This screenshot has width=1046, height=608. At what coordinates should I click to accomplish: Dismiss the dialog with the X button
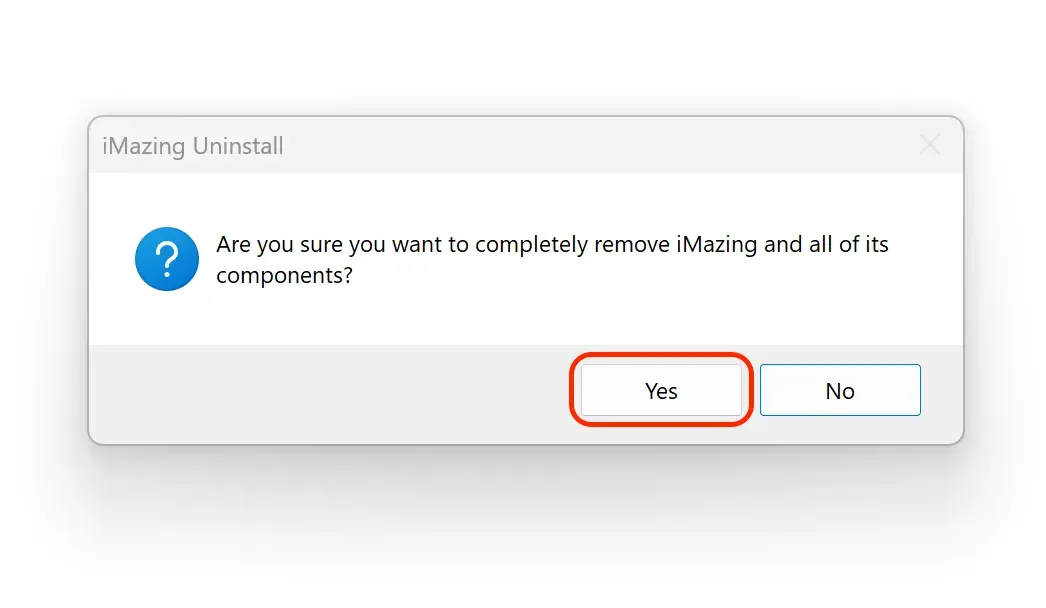(930, 145)
